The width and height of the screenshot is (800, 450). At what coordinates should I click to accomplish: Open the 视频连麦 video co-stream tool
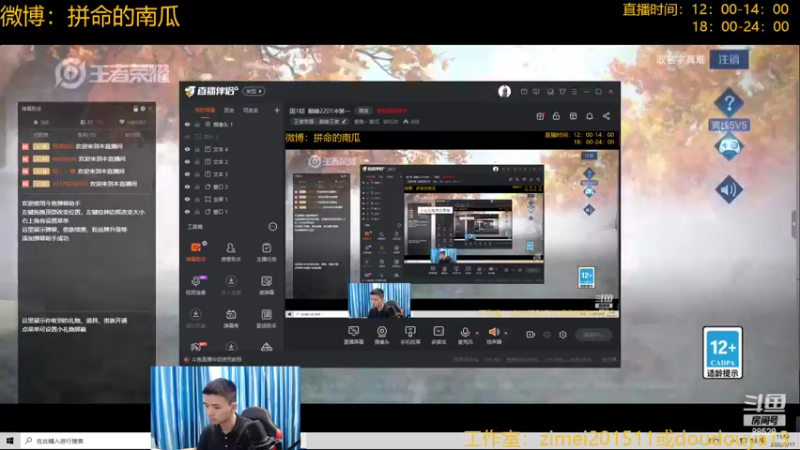[x=195, y=285]
